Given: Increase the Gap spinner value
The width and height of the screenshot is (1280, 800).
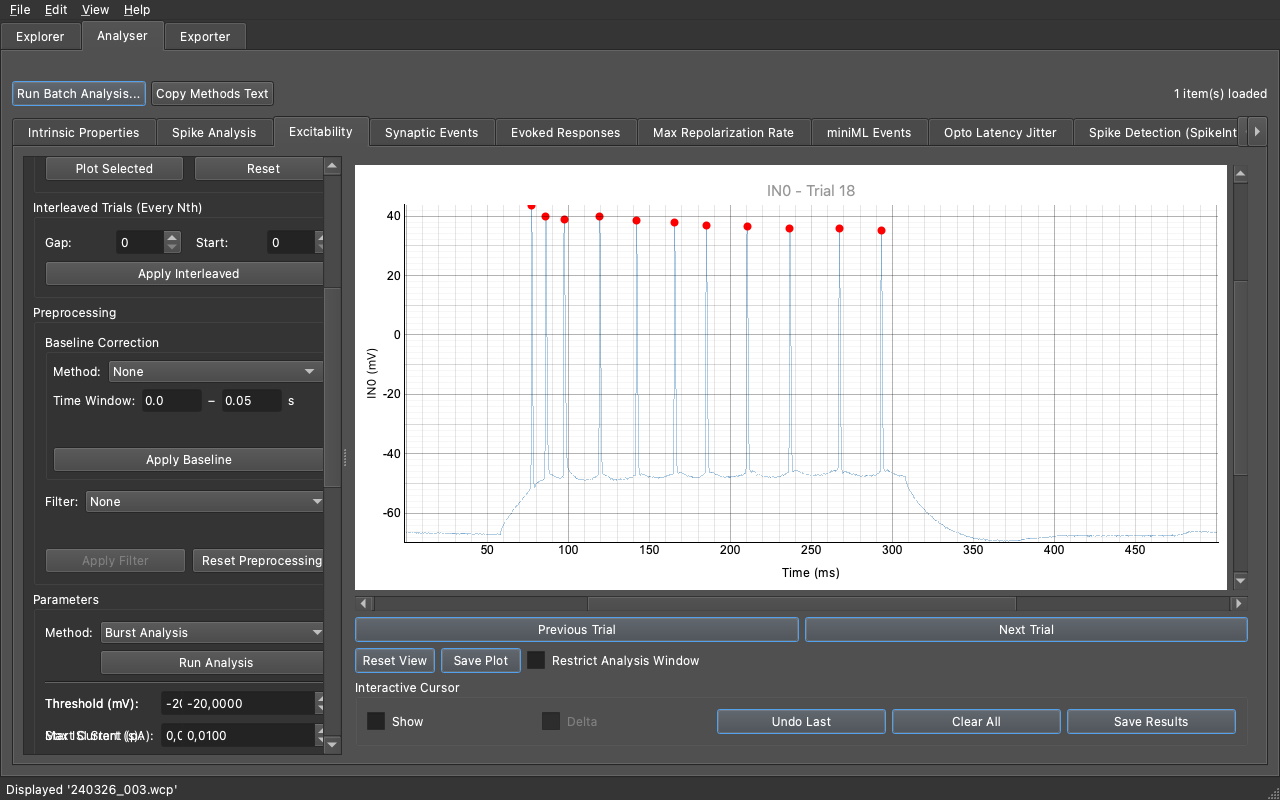Looking at the screenshot, I should pyautogui.click(x=172, y=237).
